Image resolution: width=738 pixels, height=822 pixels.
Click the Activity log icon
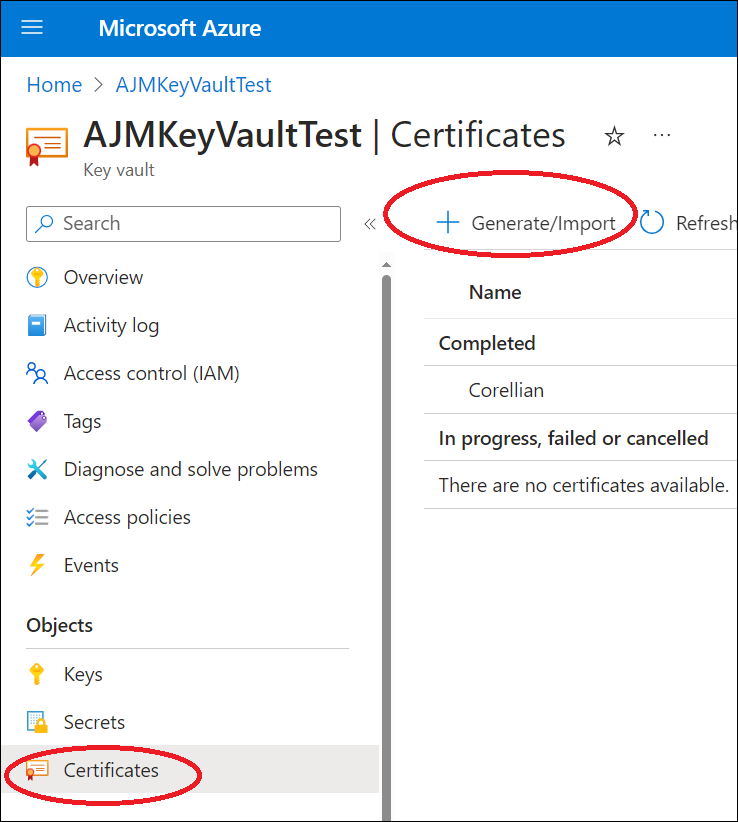click(x=37, y=325)
